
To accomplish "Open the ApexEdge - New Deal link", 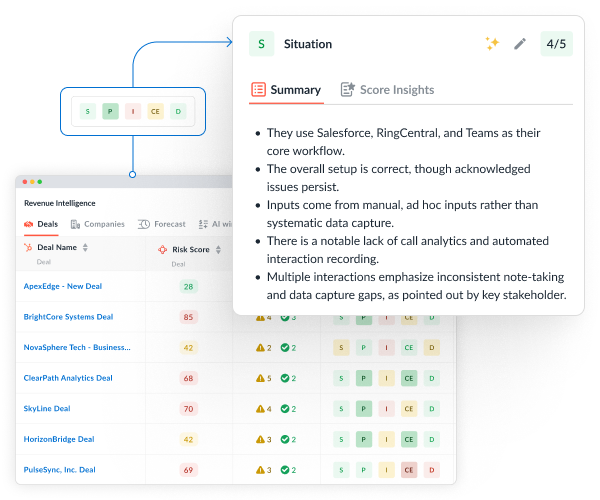I will (x=63, y=286).
